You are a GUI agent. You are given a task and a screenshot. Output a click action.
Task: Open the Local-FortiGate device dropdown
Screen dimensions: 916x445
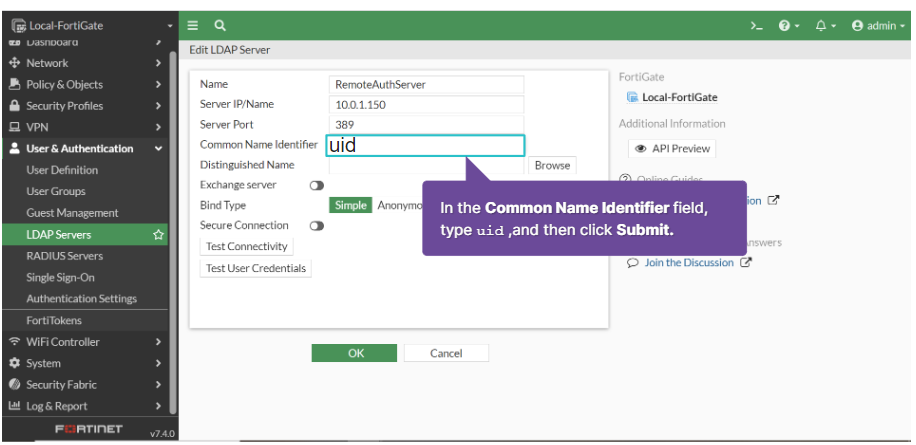(92, 26)
